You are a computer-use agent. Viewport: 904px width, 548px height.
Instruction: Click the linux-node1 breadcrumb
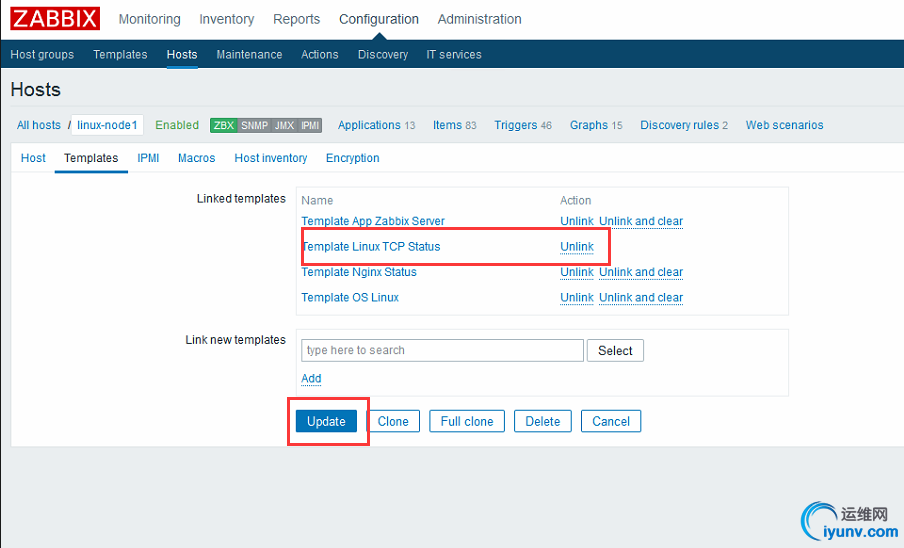click(107, 125)
